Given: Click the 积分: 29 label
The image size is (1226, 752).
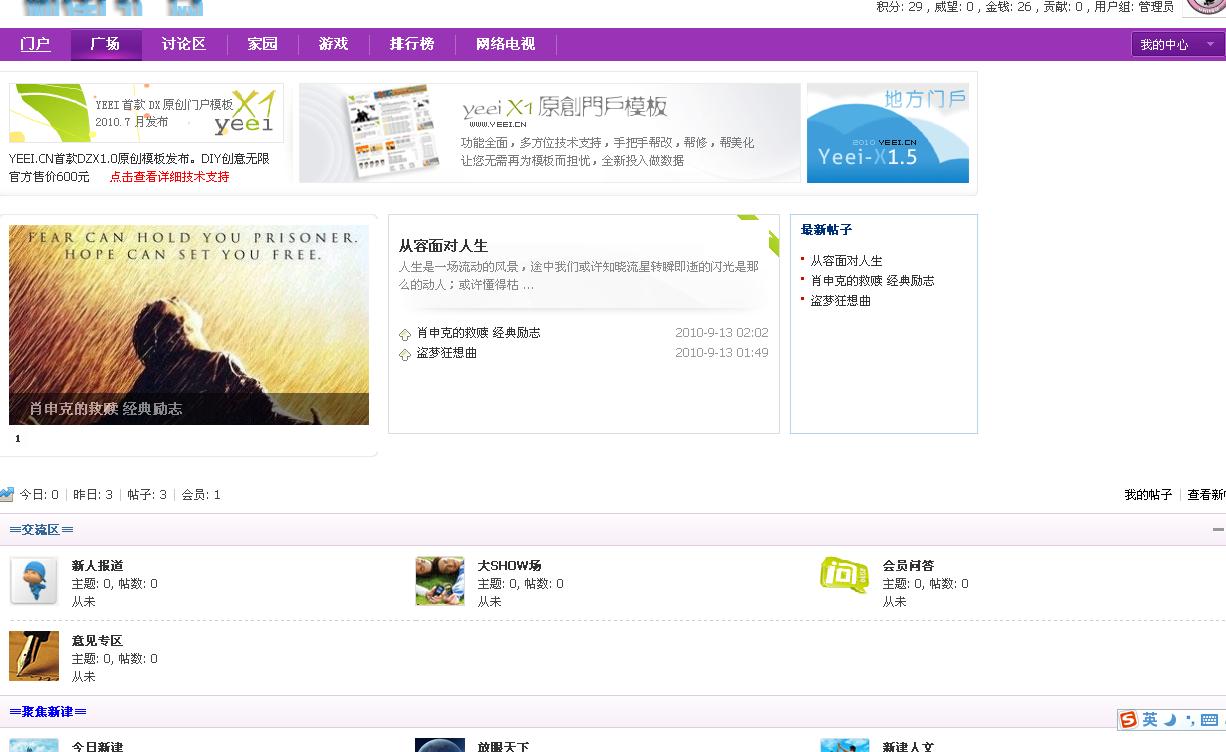Looking at the screenshot, I should tap(899, 7).
